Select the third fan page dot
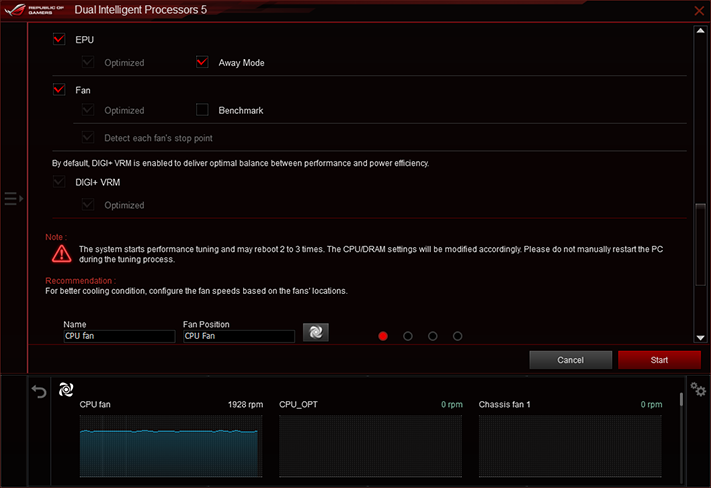The width and height of the screenshot is (711, 488). (433, 336)
